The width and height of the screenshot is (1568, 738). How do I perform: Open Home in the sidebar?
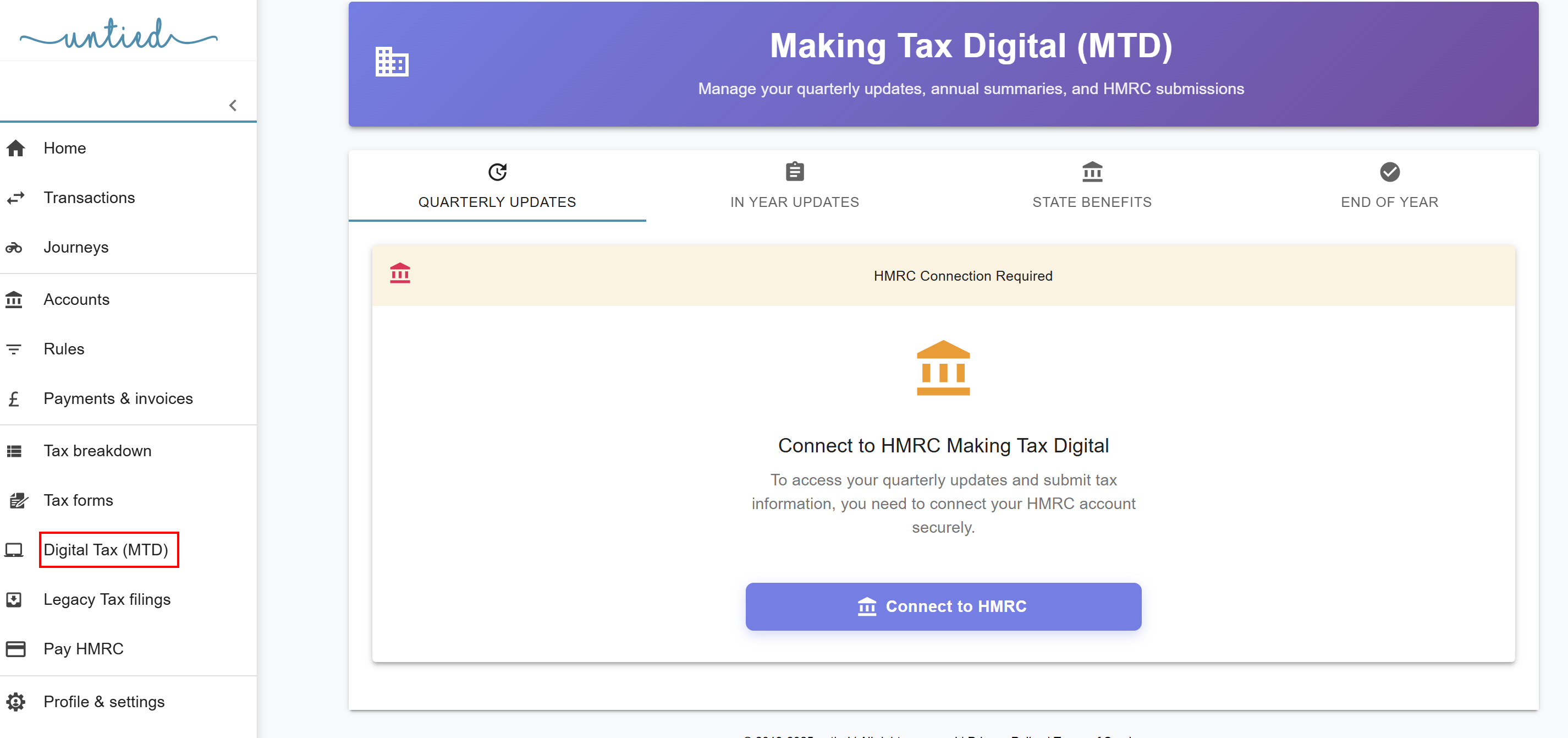(x=129, y=148)
